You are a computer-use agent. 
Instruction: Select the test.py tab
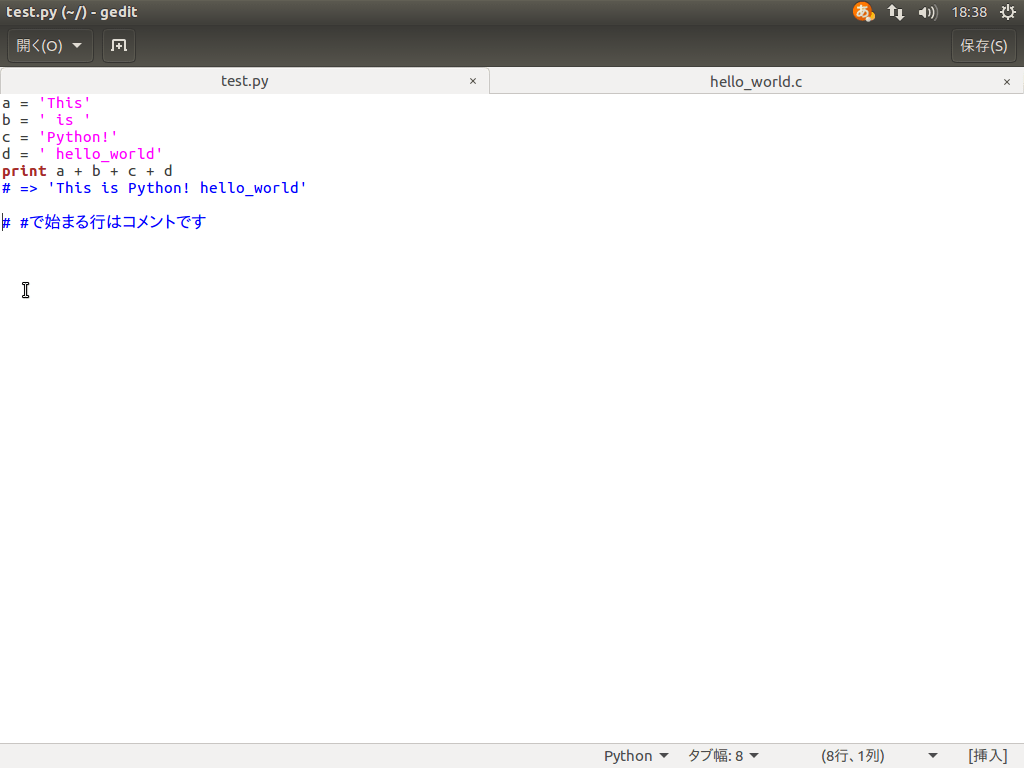pos(244,81)
